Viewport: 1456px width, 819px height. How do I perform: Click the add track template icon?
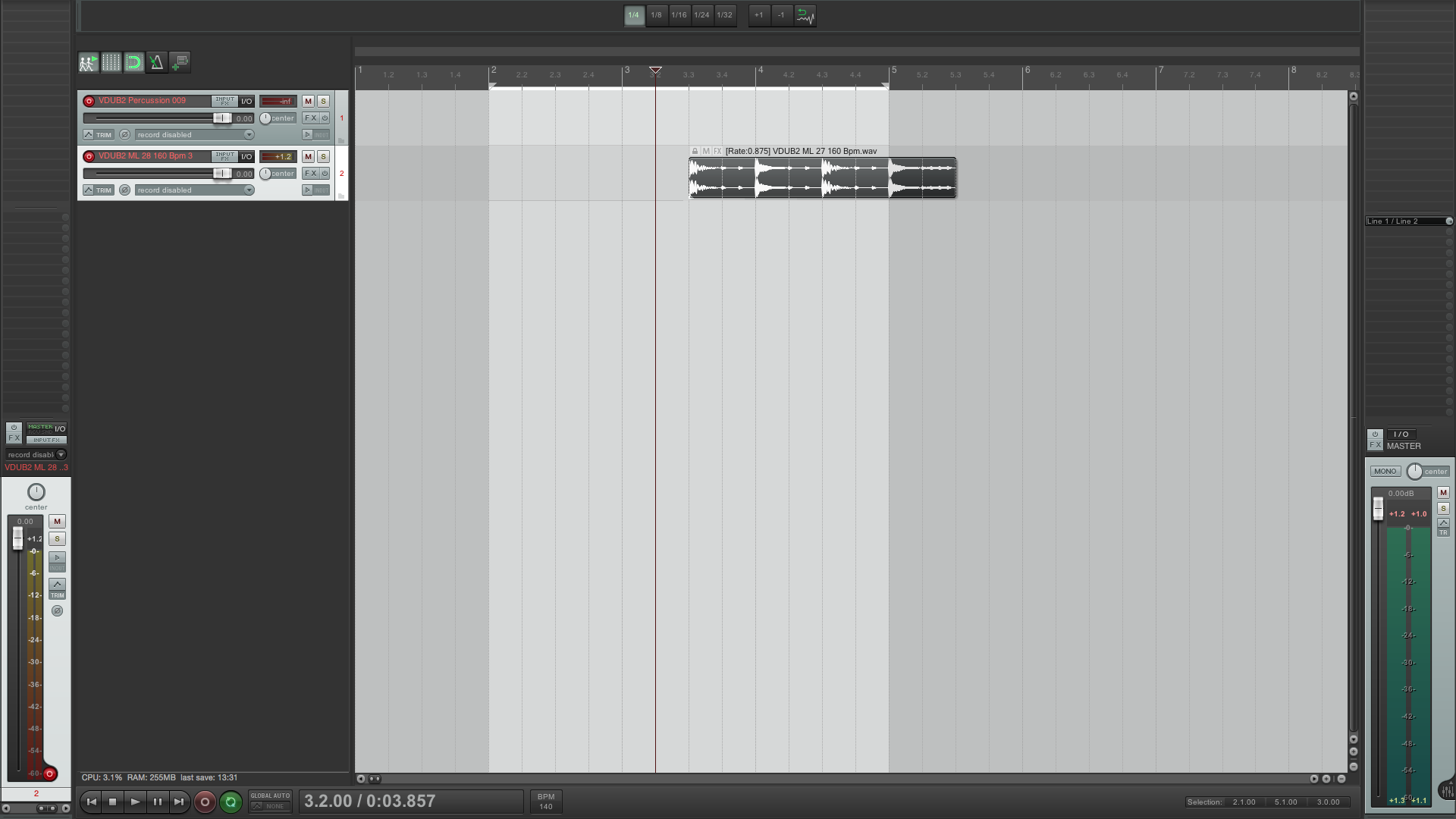(x=180, y=63)
